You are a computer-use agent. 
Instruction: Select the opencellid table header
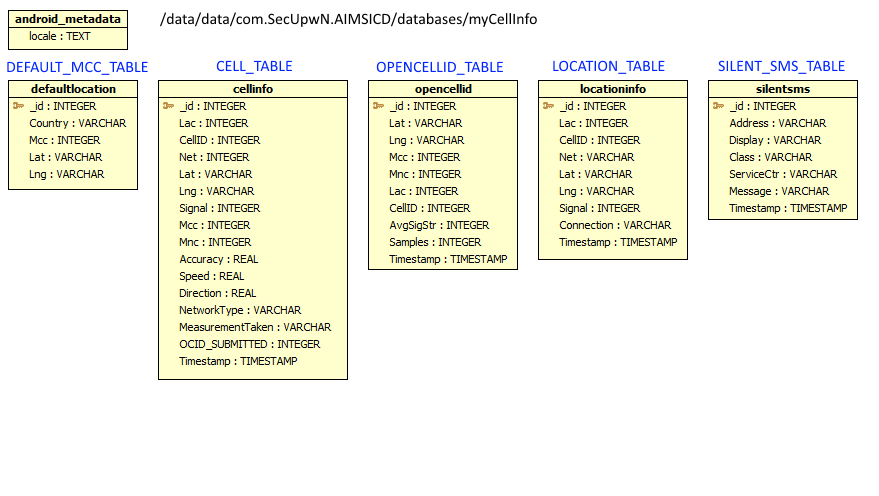click(443, 89)
